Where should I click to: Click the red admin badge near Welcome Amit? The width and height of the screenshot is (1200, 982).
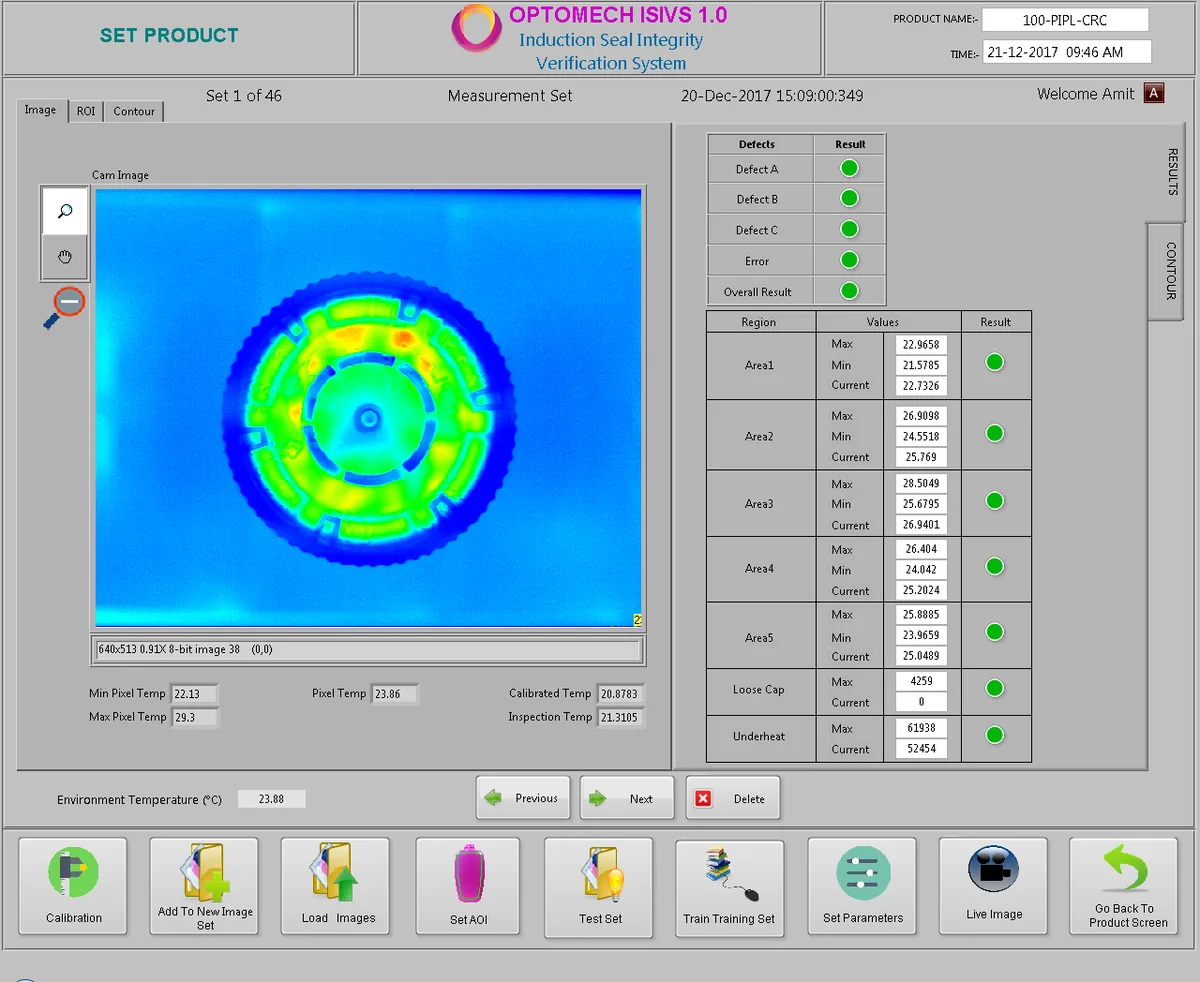point(1154,93)
